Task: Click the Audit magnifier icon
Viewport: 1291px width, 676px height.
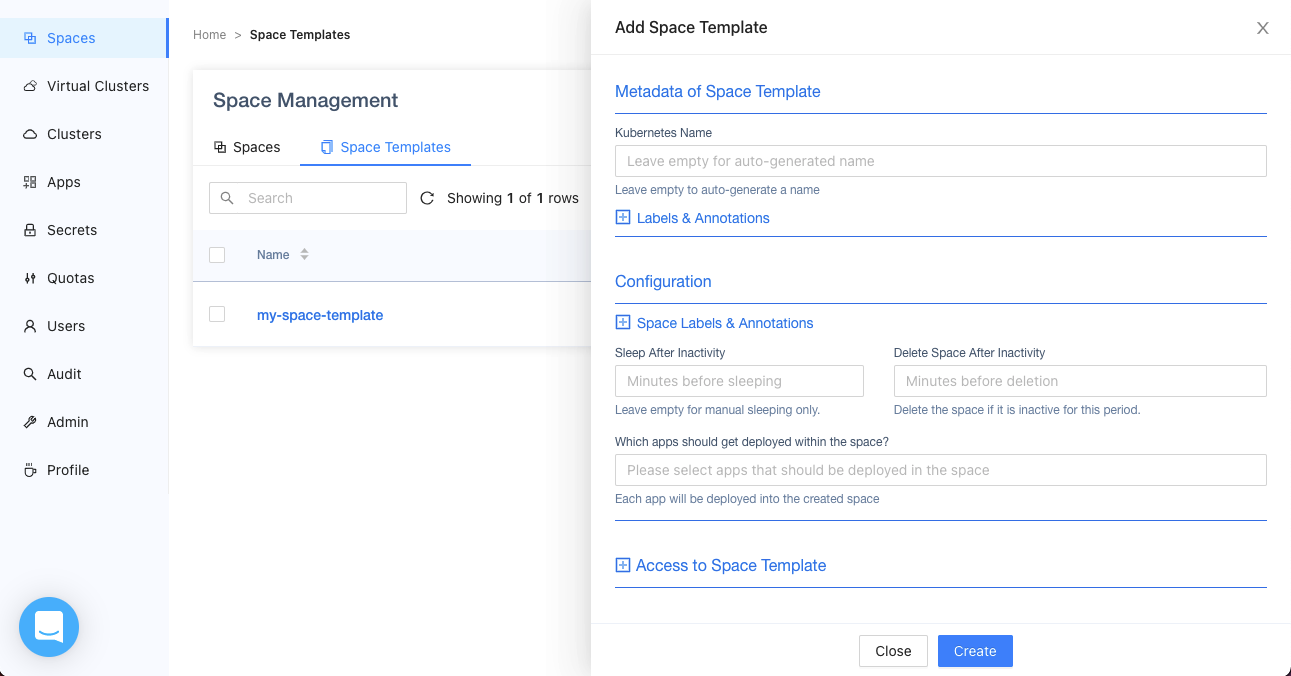Action: pos(30,374)
